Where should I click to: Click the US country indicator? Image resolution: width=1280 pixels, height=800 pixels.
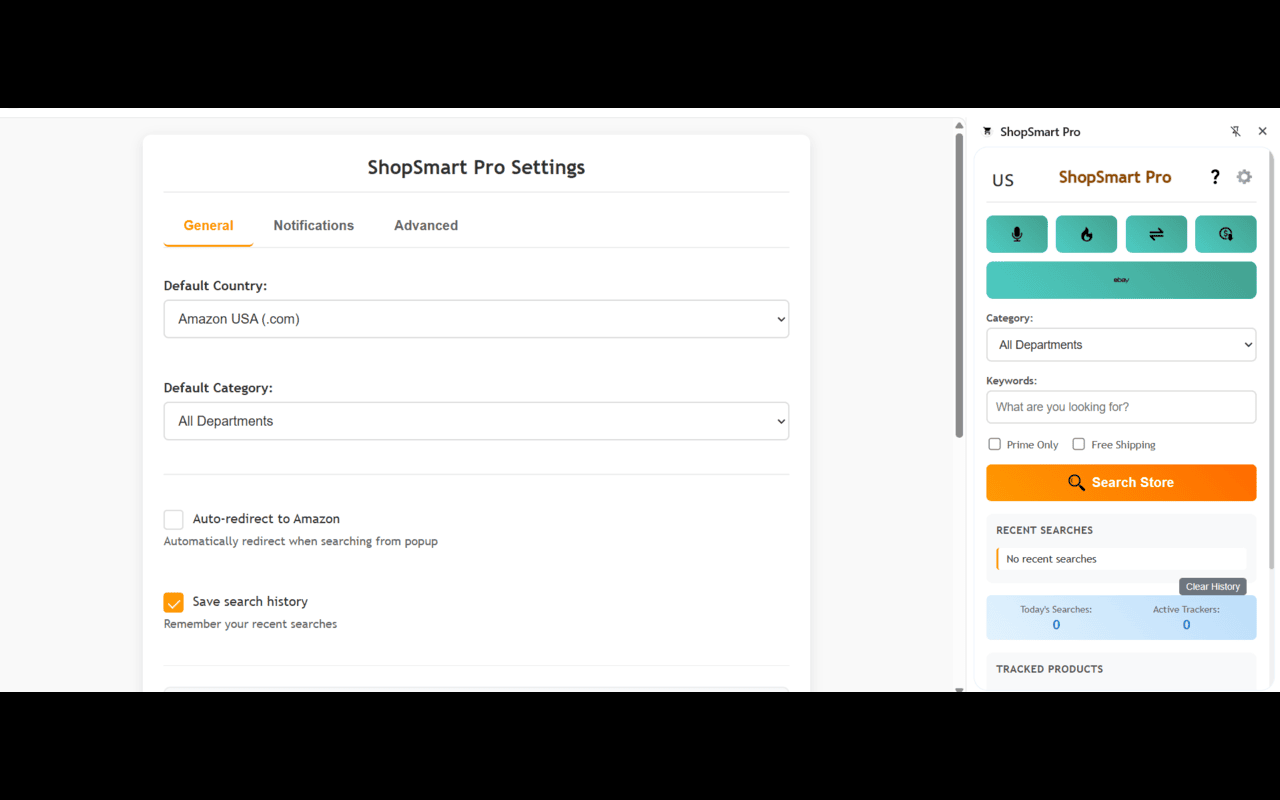coord(1003,180)
